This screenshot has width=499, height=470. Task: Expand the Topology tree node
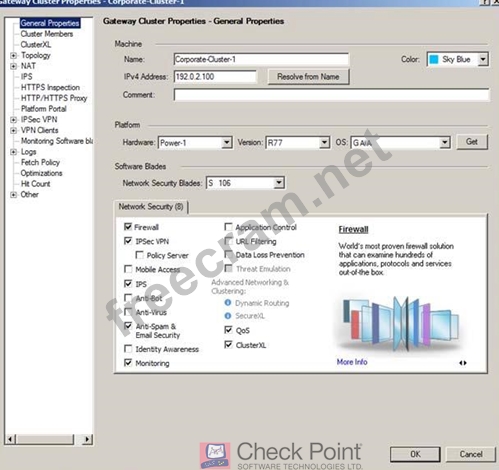click(x=13, y=55)
